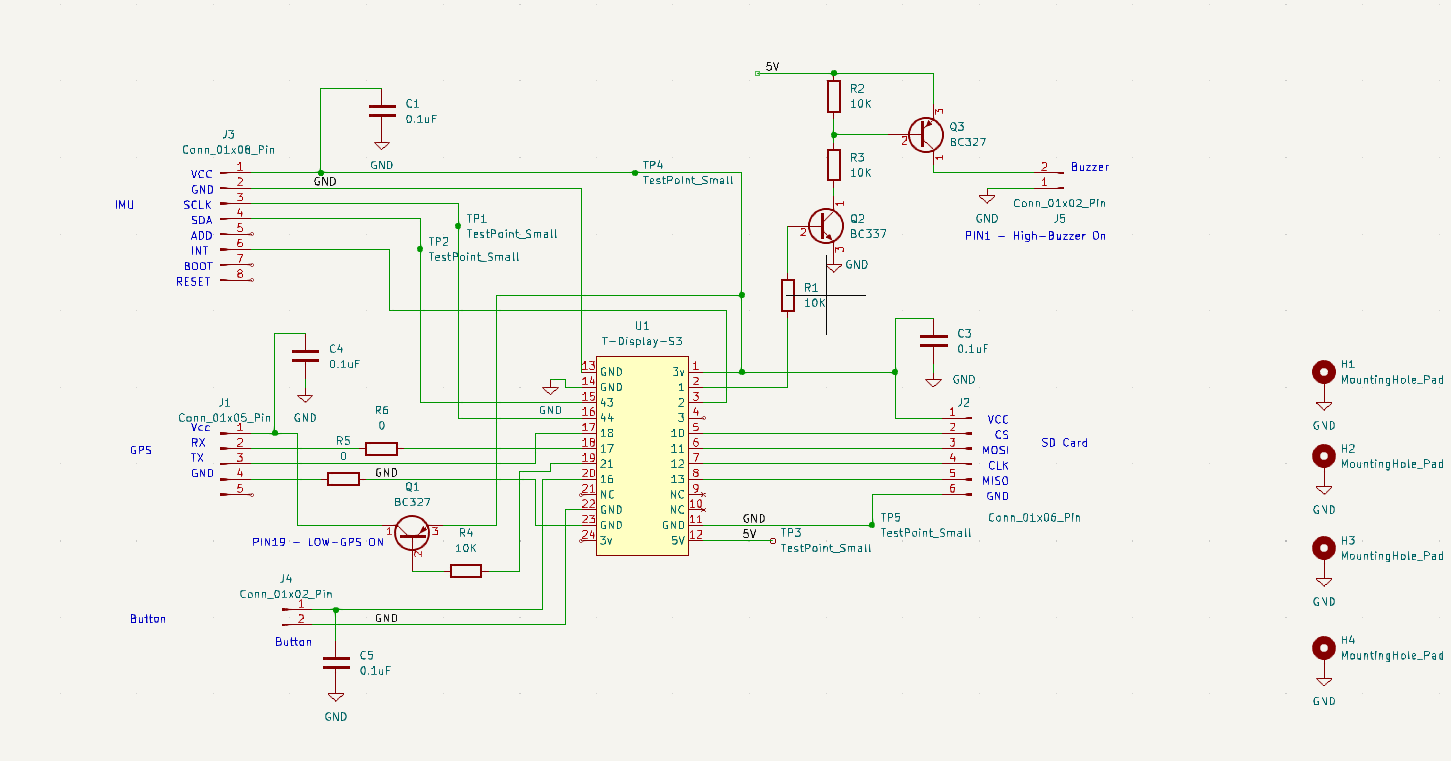Select the 'PIN1 - High-Buzzer On' note
The width and height of the screenshot is (1451, 761).
click(1035, 236)
